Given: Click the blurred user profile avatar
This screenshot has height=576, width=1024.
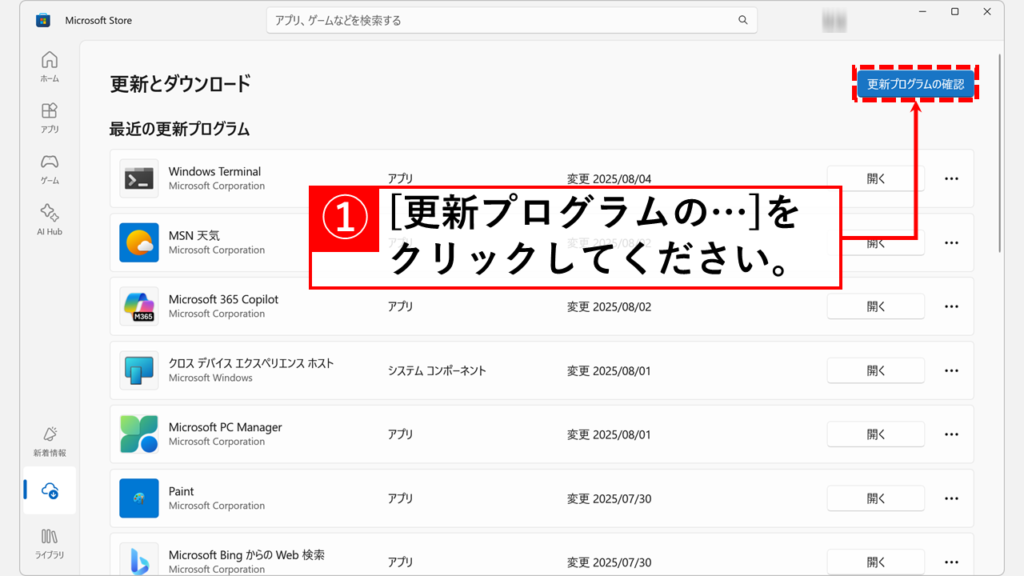Looking at the screenshot, I should (834, 21).
